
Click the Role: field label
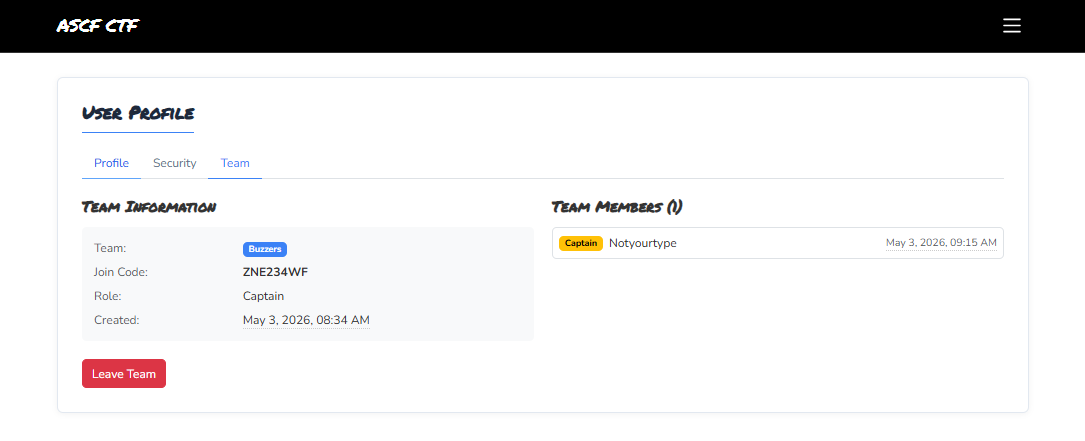108,296
